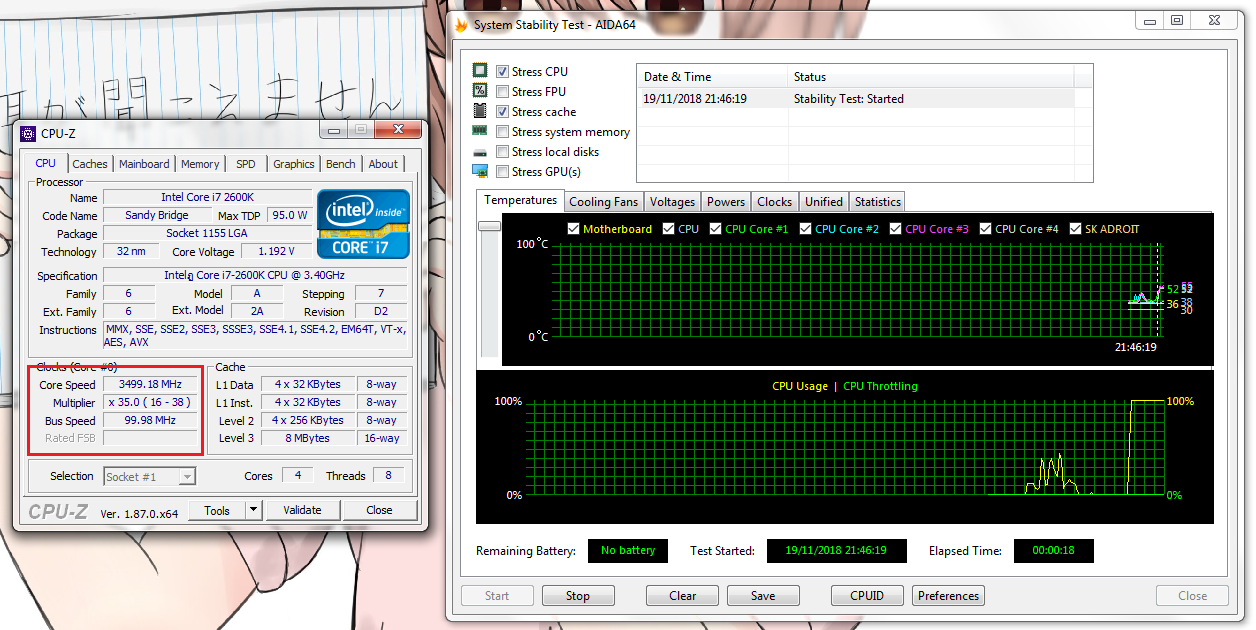The image size is (1256, 630).
Task: Click the Save button
Action: click(x=763, y=596)
